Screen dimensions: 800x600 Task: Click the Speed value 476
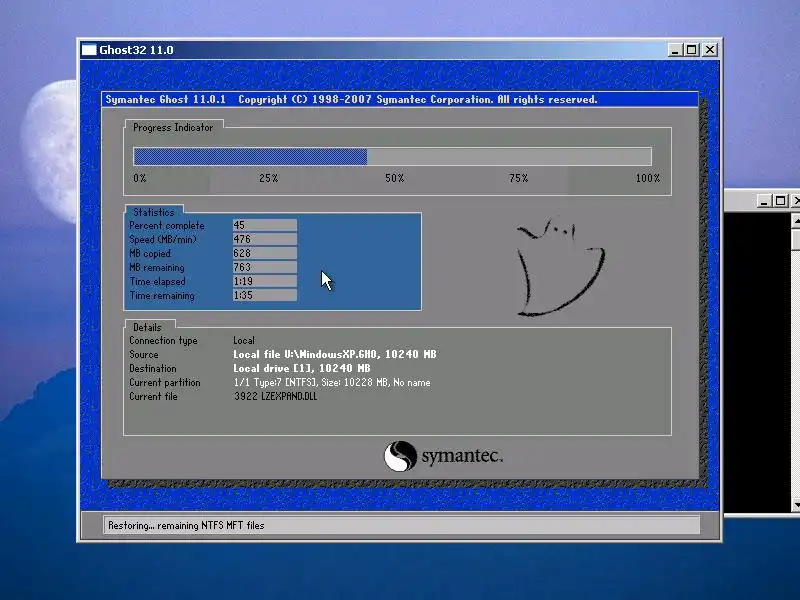pyautogui.click(x=265, y=239)
